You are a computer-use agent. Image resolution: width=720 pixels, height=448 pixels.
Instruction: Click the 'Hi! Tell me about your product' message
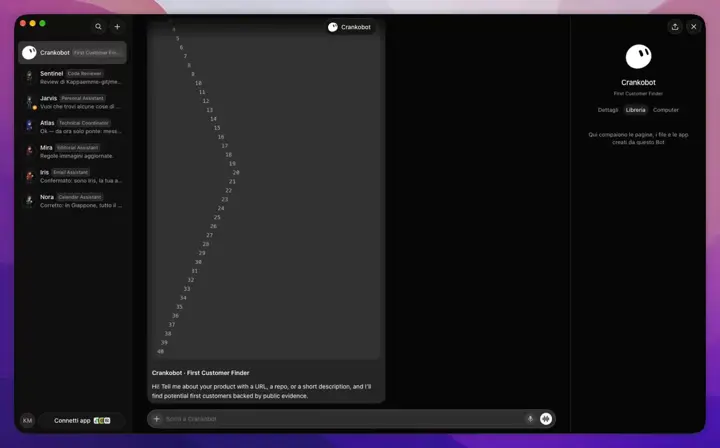coord(261,391)
